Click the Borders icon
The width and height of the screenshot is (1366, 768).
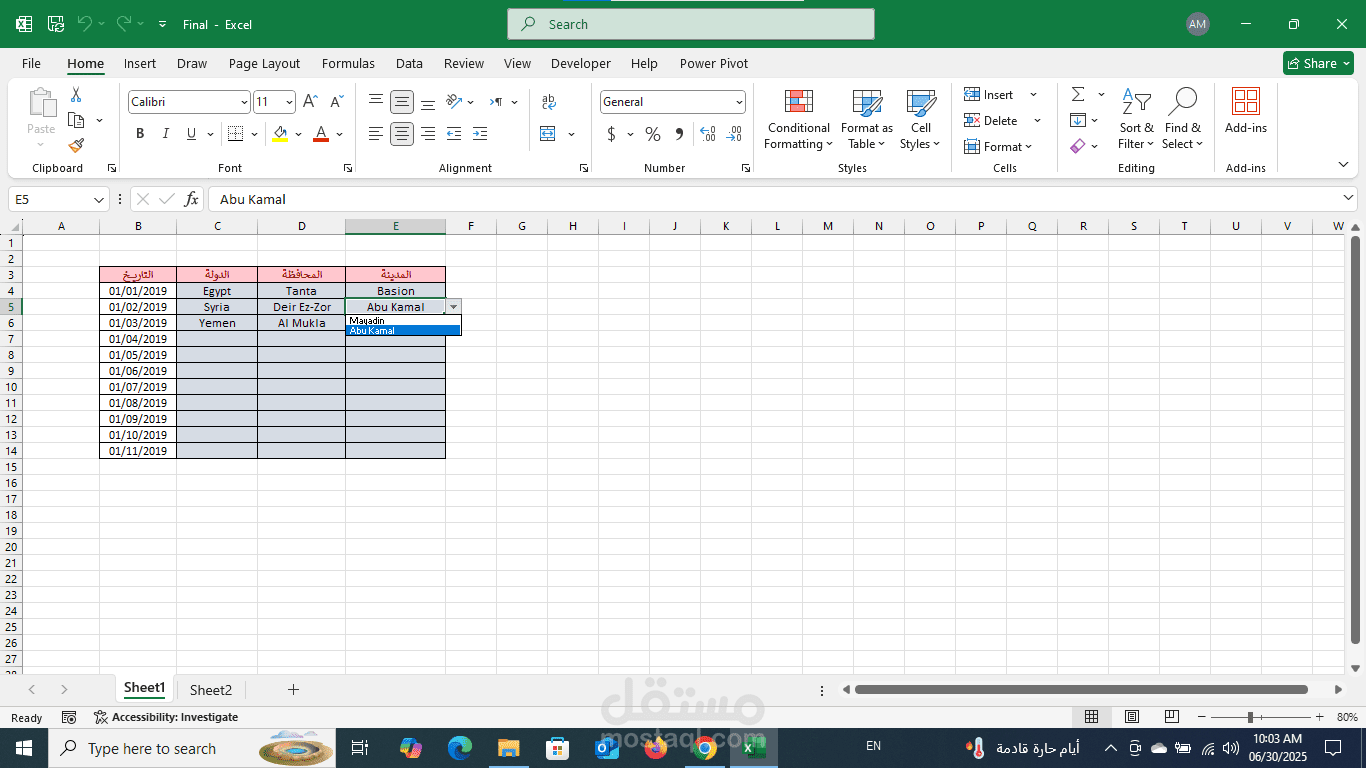point(235,134)
